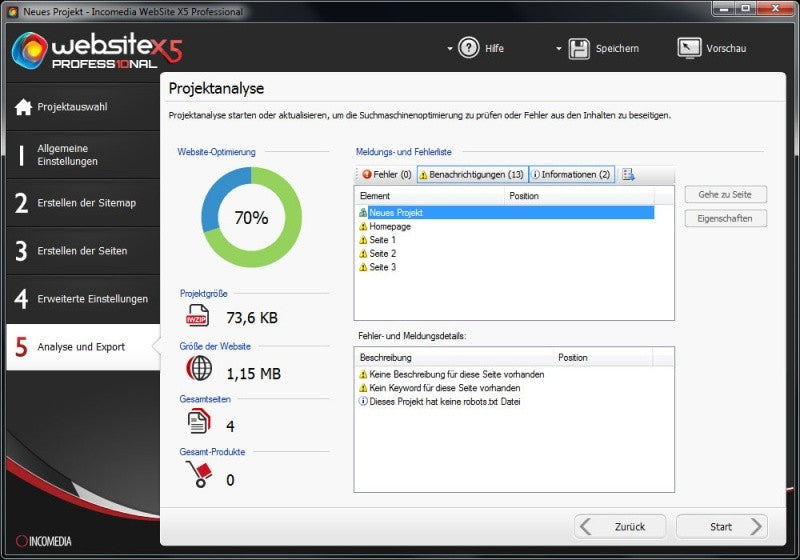This screenshot has width=800, height=560.
Task: Click the globe website size icon
Action: [199, 368]
